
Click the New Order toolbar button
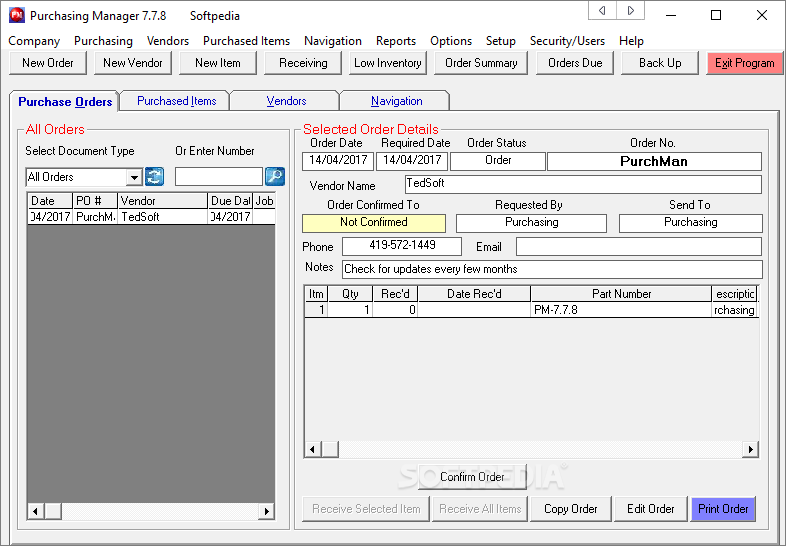pyautogui.click(x=48, y=63)
